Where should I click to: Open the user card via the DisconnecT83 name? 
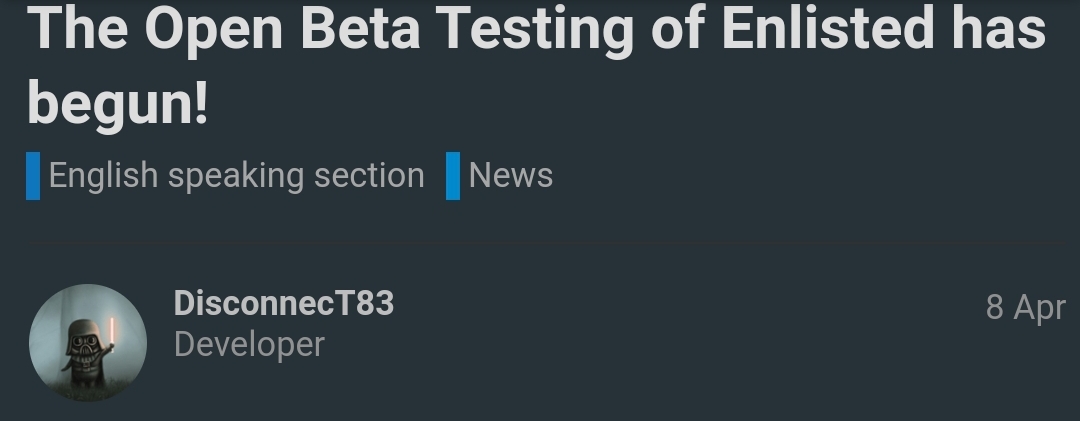(x=284, y=303)
